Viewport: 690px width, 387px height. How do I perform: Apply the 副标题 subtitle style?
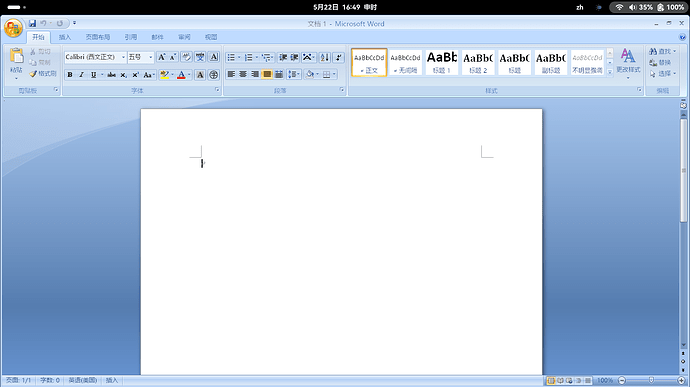pyautogui.click(x=551, y=62)
